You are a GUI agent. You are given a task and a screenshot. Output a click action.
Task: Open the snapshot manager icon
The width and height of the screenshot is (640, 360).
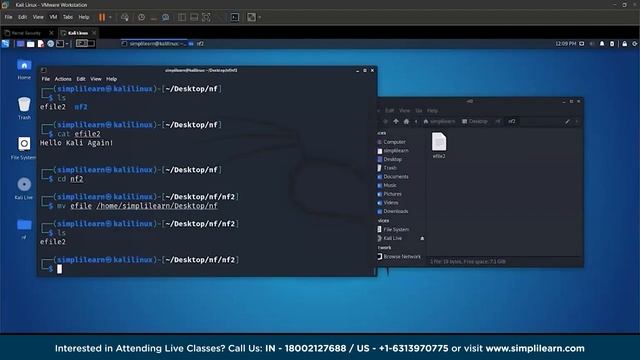point(165,17)
